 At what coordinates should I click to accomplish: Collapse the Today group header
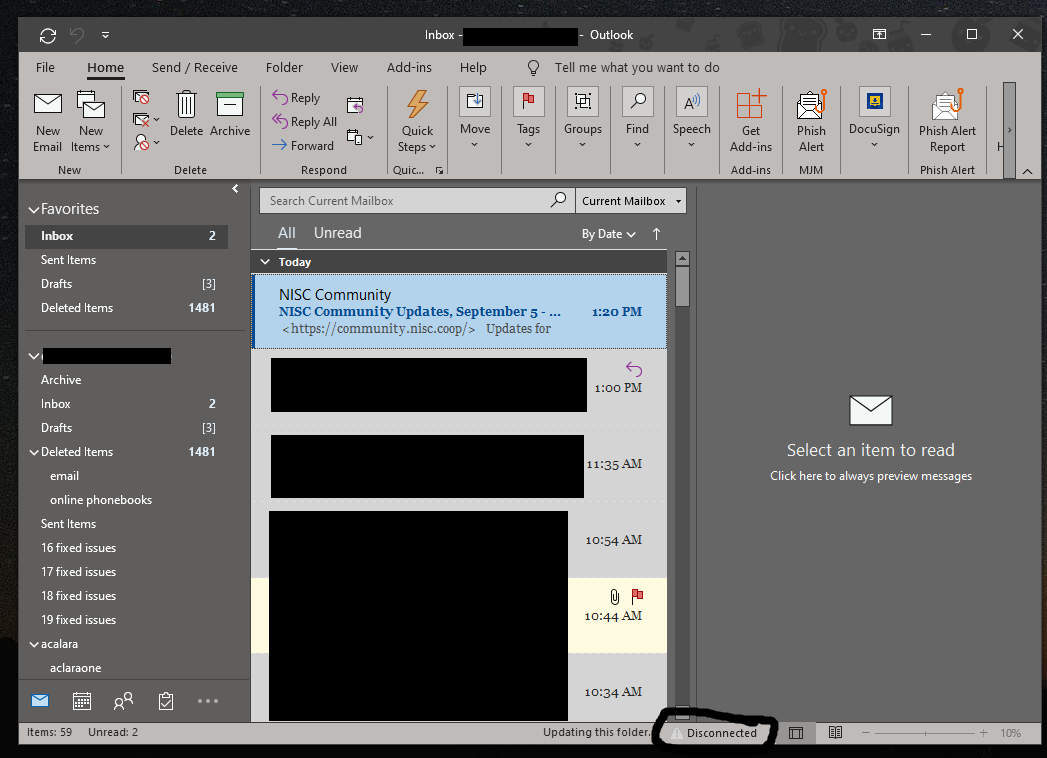click(265, 262)
